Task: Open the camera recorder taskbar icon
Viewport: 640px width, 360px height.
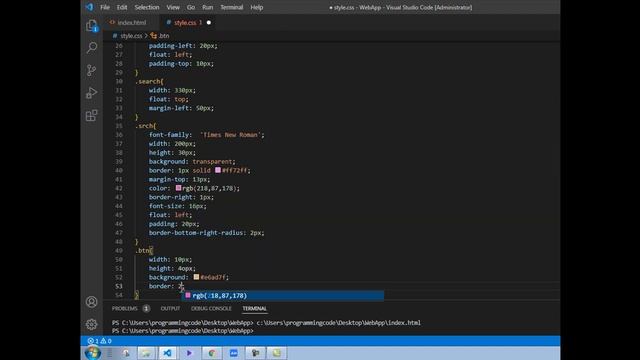Action: [x=256, y=353]
